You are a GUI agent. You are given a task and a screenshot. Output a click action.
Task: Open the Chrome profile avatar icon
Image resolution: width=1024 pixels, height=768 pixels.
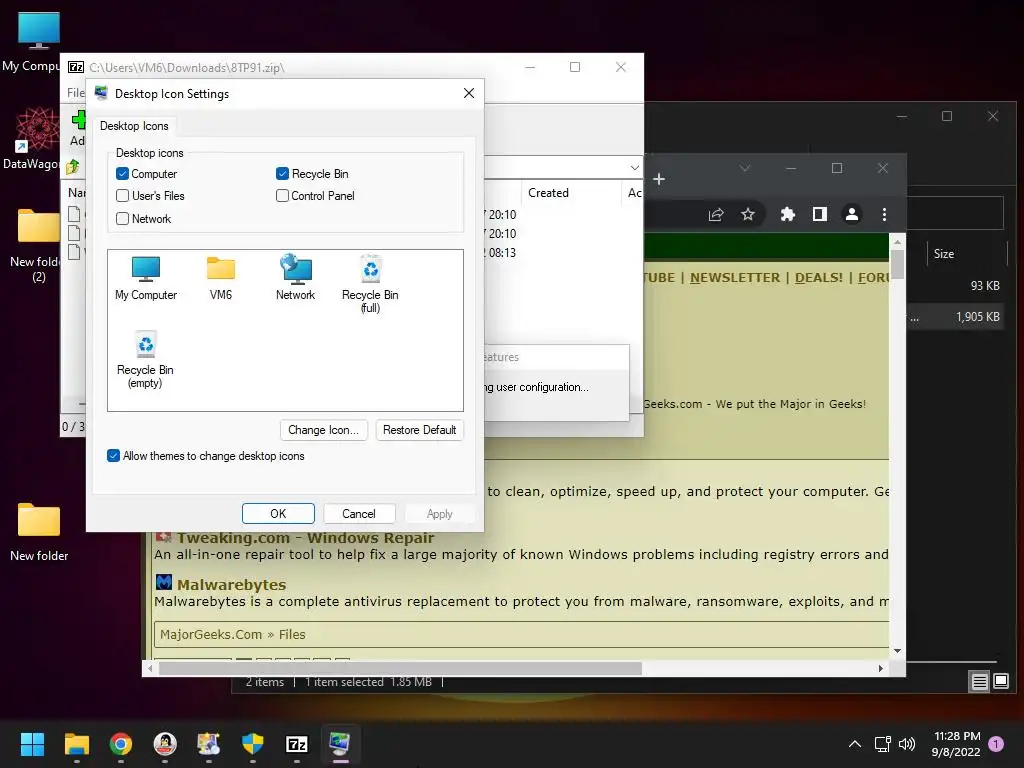tap(852, 214)
